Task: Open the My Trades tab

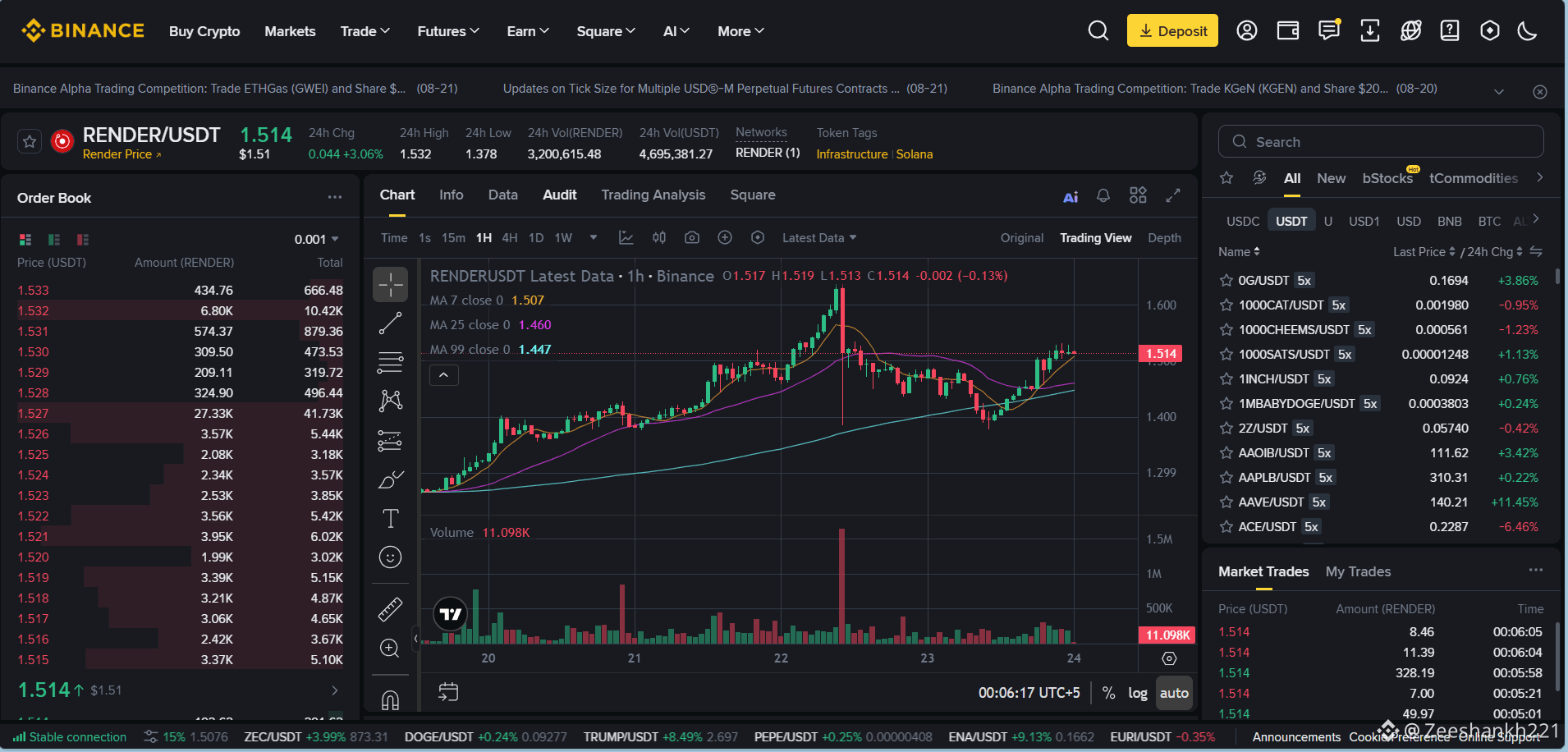Action: click(1358, 571)
